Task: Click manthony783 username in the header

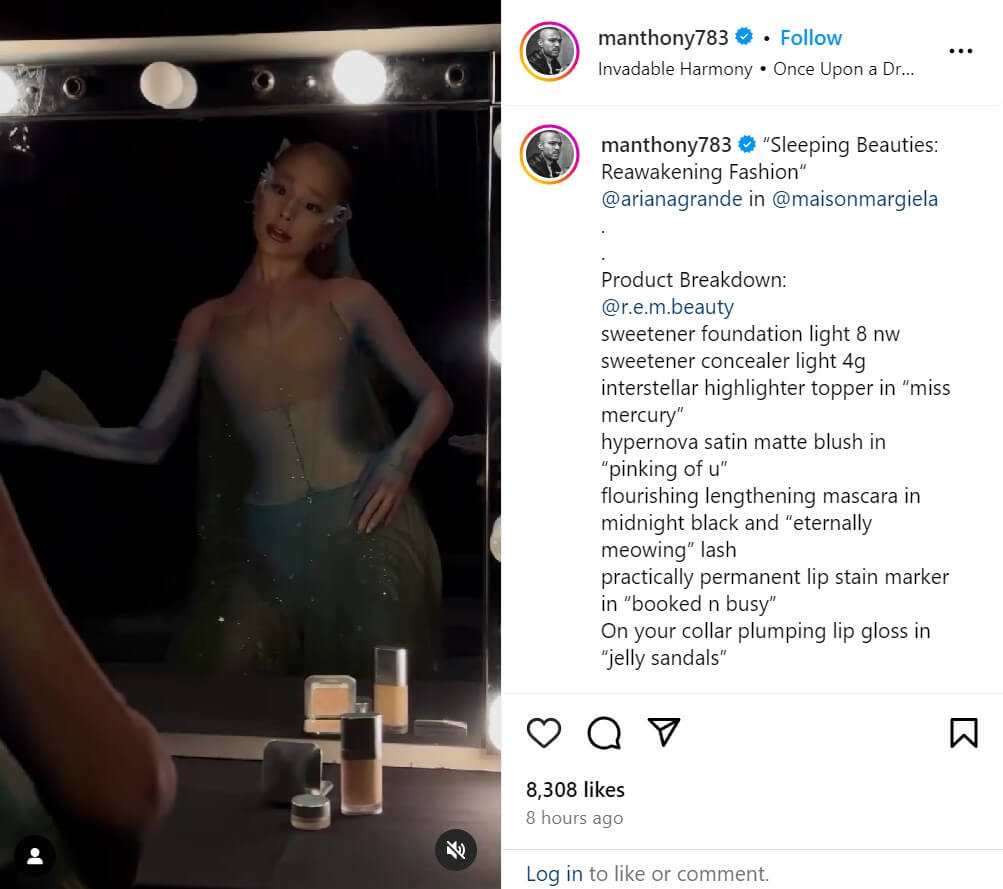Action: [x=663, y=38]
